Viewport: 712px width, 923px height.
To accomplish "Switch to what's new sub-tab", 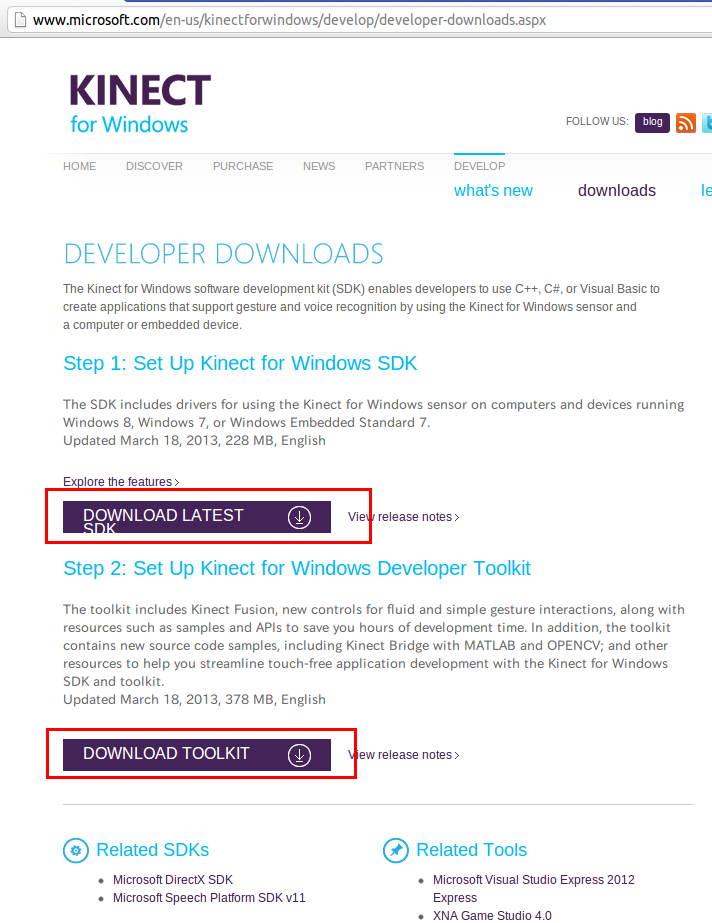I will [x=493, y=191].
